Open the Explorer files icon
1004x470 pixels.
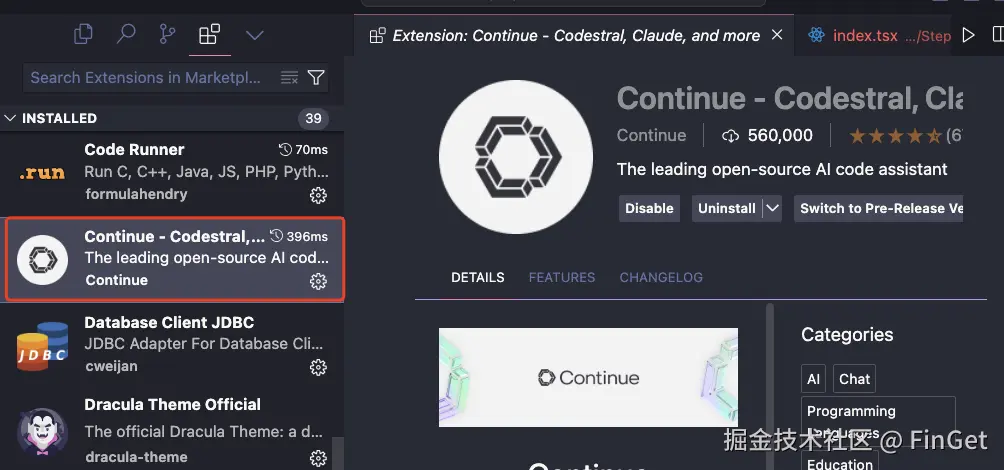pyautogui.click(x=83, y=34)
